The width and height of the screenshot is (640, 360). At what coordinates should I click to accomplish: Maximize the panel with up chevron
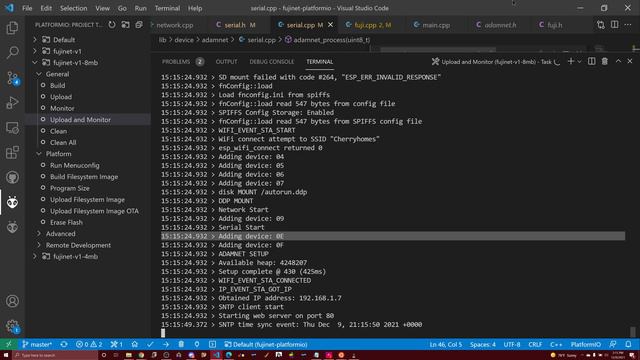(618, 61)
